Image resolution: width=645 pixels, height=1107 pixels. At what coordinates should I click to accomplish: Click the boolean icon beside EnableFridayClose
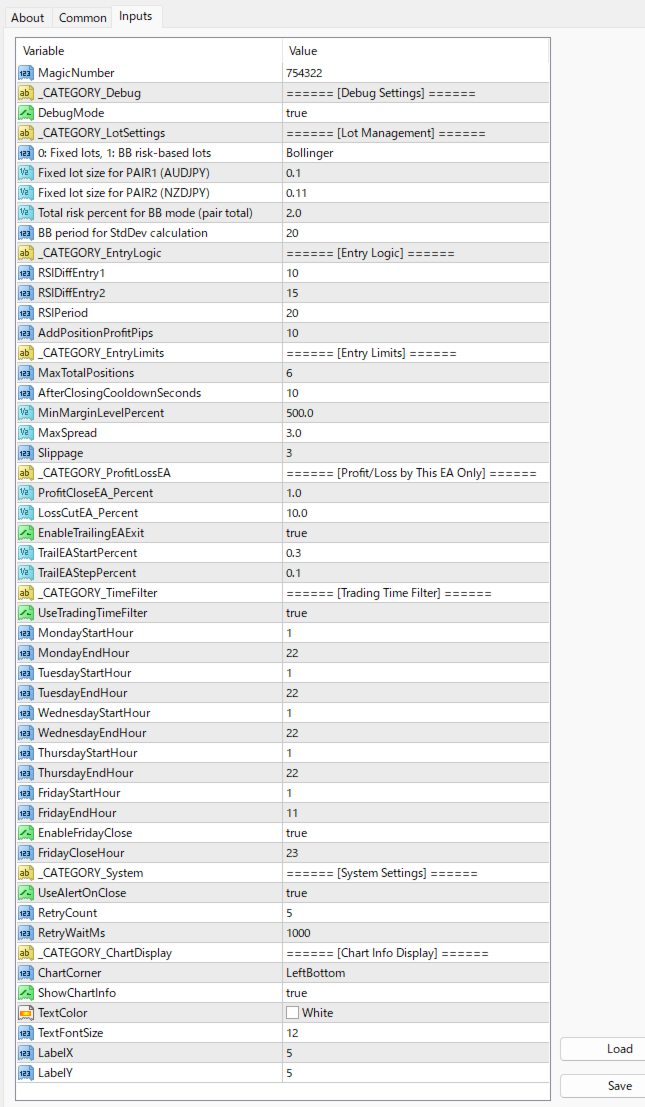coord(26,833)
